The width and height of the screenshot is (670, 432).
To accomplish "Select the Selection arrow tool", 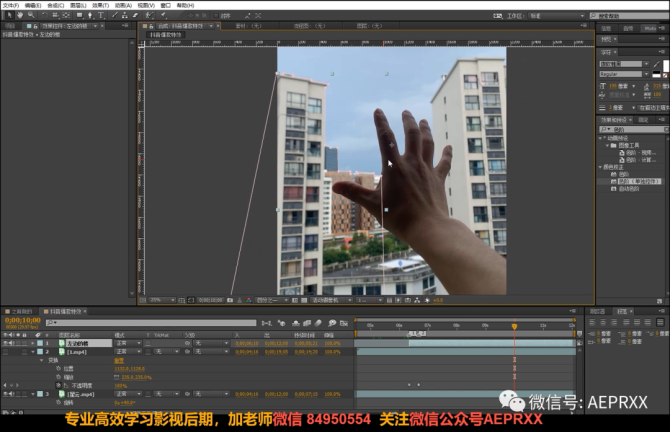I will pos(9,15).
